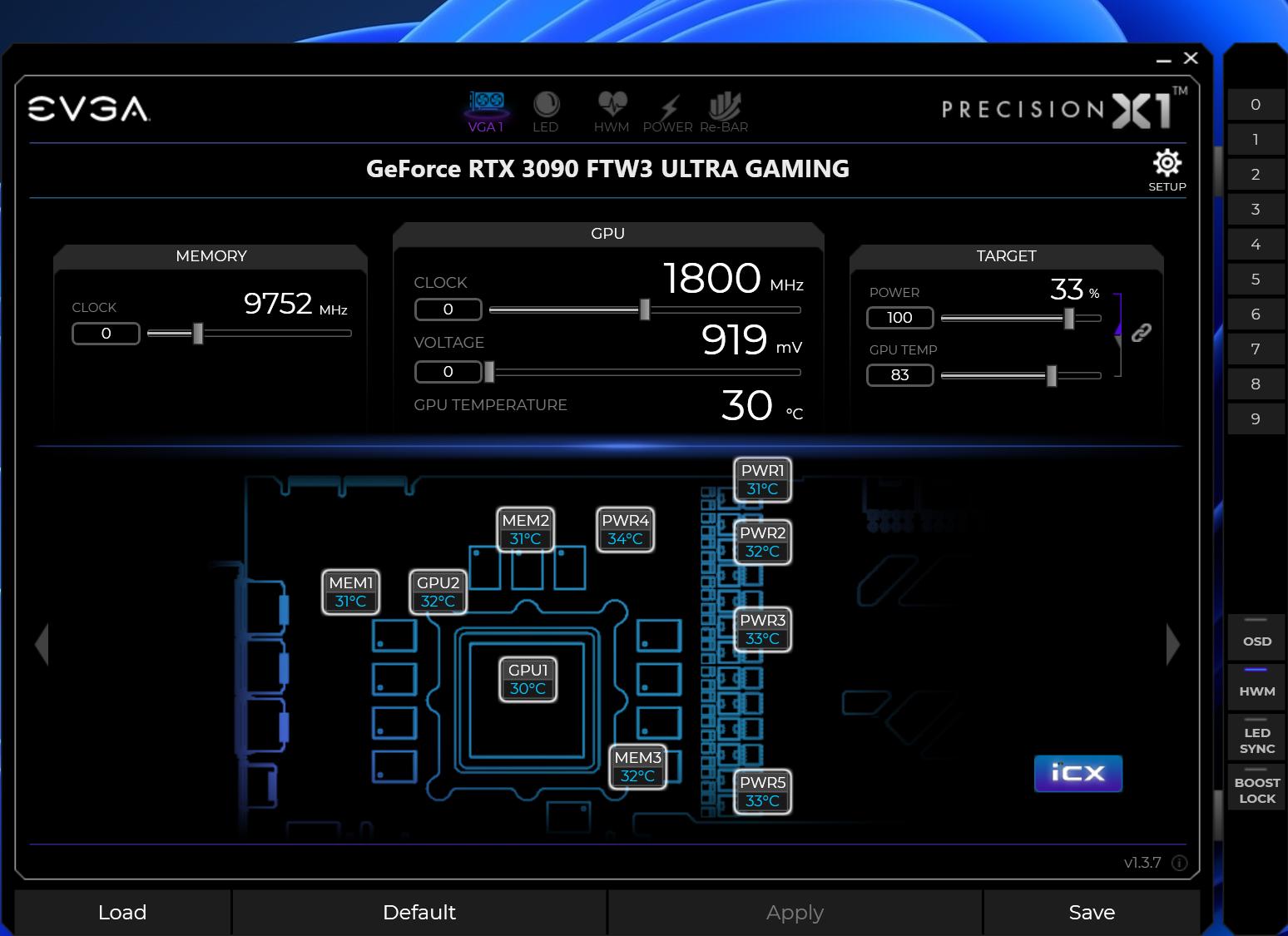Viewport: 1288px width, 936px height.
Task: Click the version info icon
Action: 1180,863
